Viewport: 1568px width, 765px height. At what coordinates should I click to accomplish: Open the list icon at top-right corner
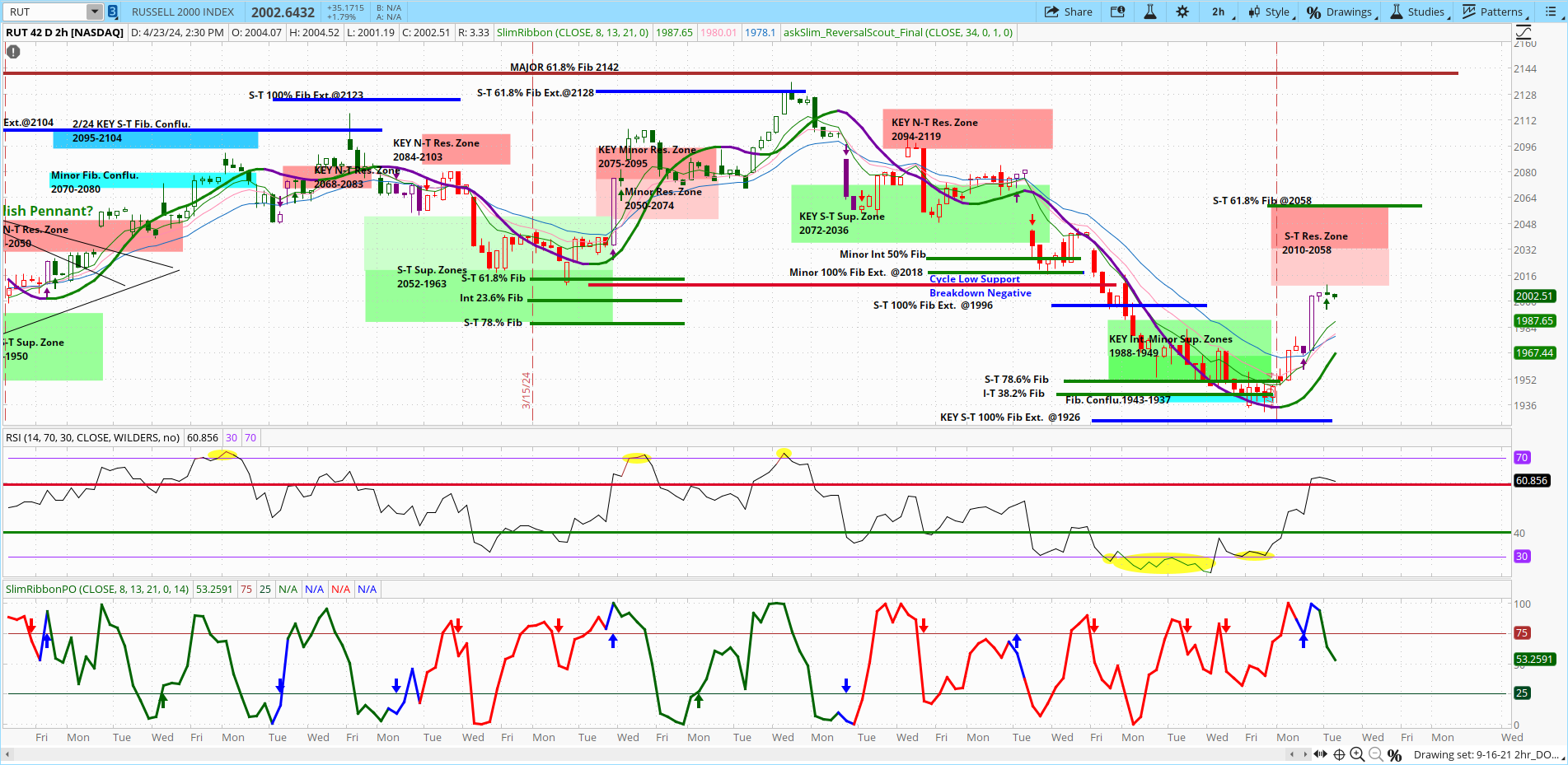pyautogui.click(x=1551, y=12)
